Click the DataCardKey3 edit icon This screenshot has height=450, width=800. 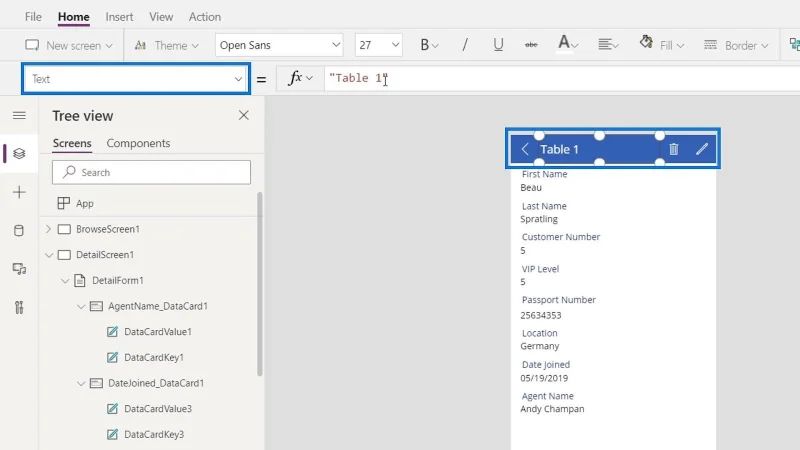pyautogui.click(x=112, y=434)
